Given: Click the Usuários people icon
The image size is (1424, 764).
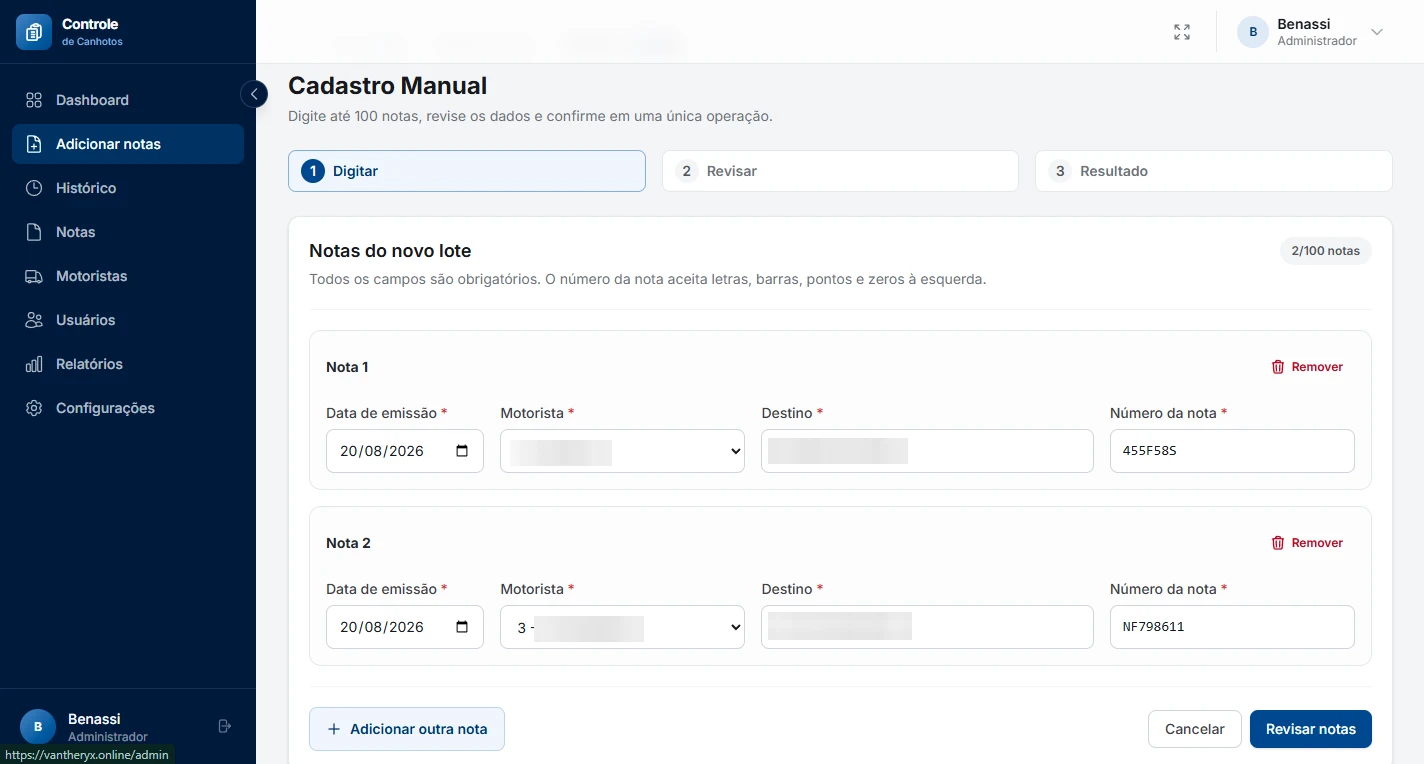Looking at the screenshot, I should [x=34, y=320].
